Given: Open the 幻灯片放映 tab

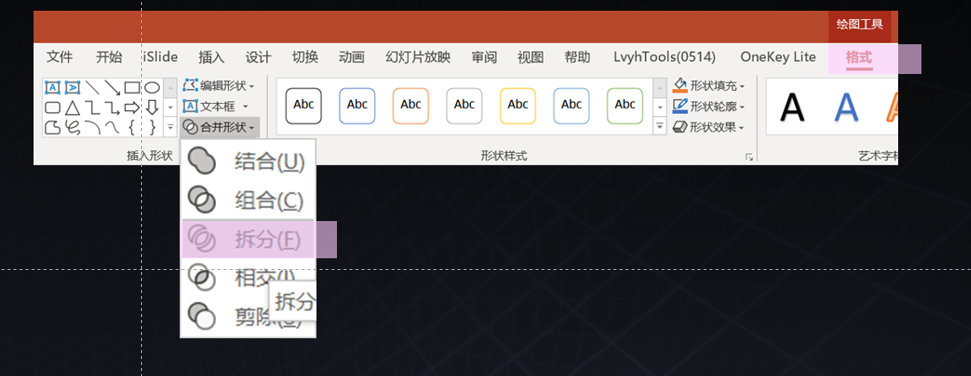Looking at the screenshot, I should pyautogui.click(x=418, y=58).
